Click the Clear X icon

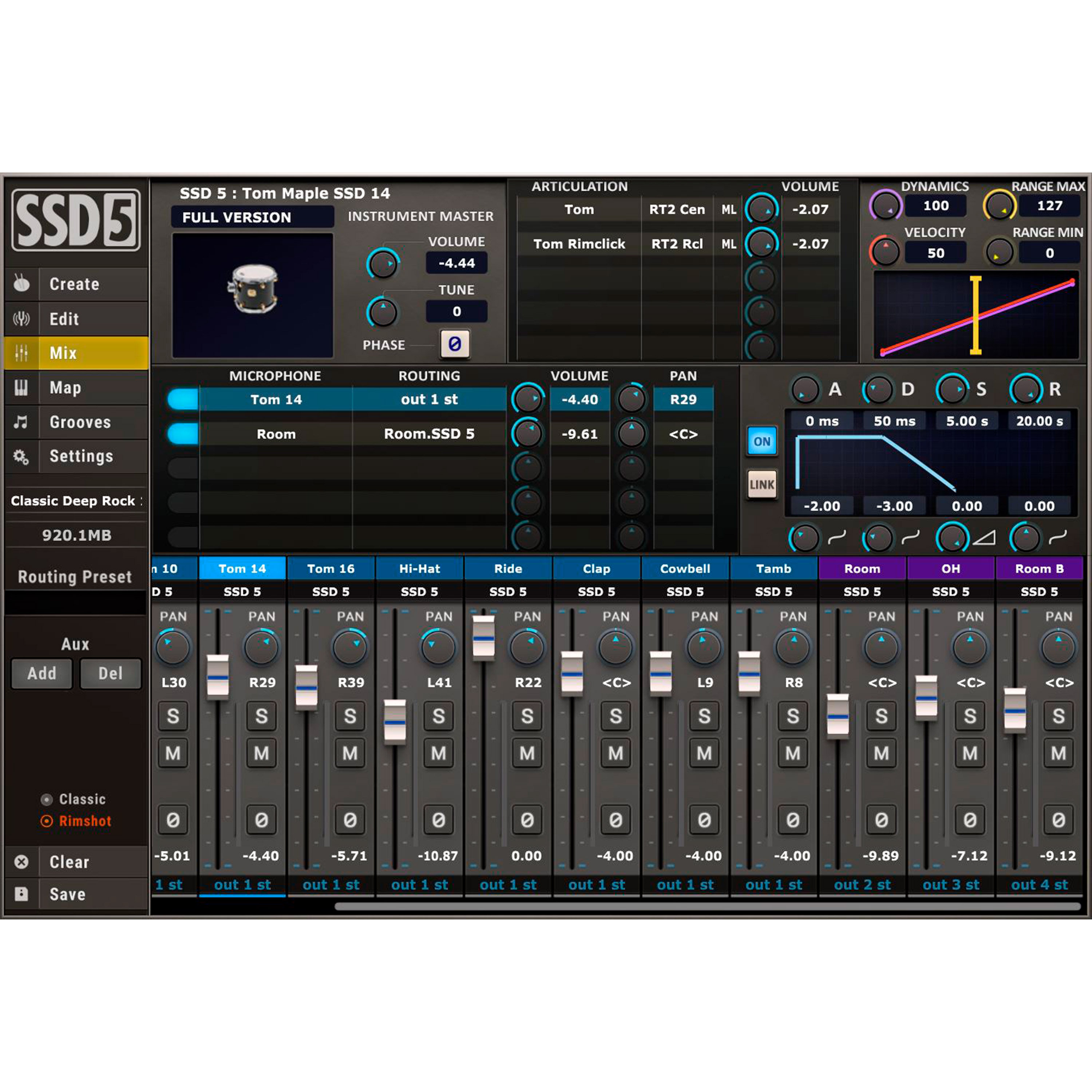click(21, 861)
